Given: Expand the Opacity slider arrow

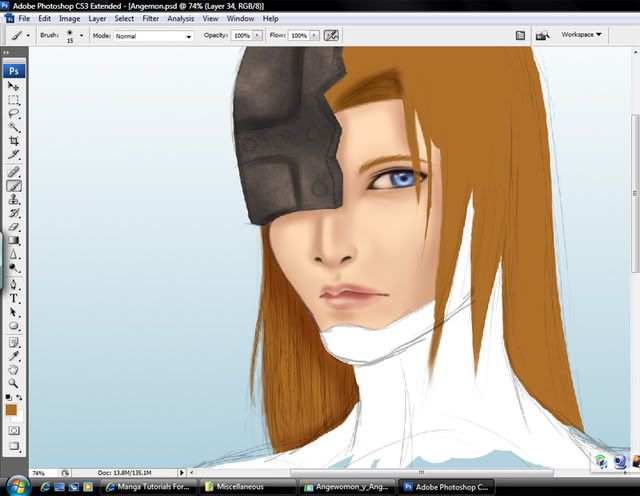Looking at the screenshot, I should 257,36.
